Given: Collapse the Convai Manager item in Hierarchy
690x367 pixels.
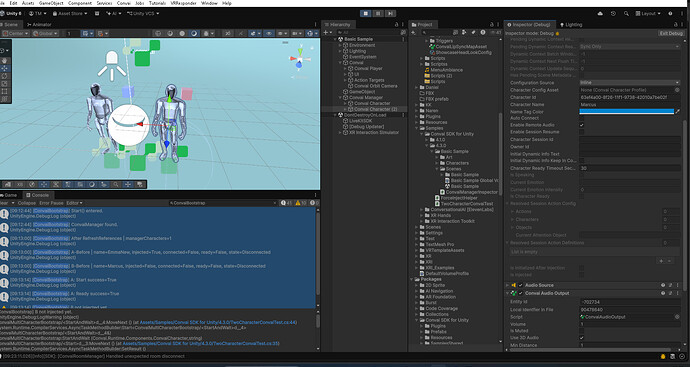Looking at the screenshot, I should (x=340, y=98).
